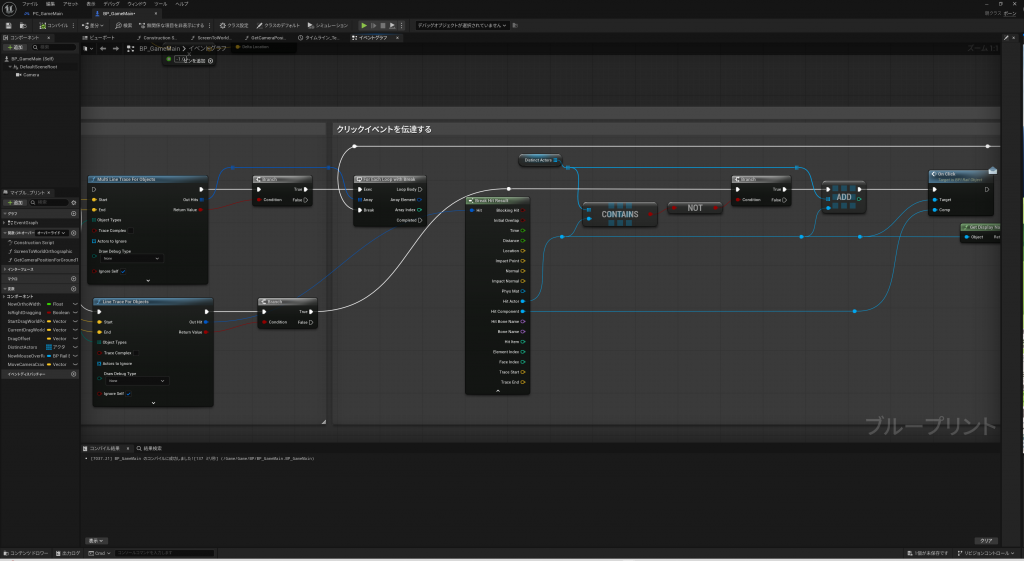Screen dimensions: 1024x561
Task: Toggle visibility eye for NowOrthoWidth variable
Action: (x=75, y=304)
